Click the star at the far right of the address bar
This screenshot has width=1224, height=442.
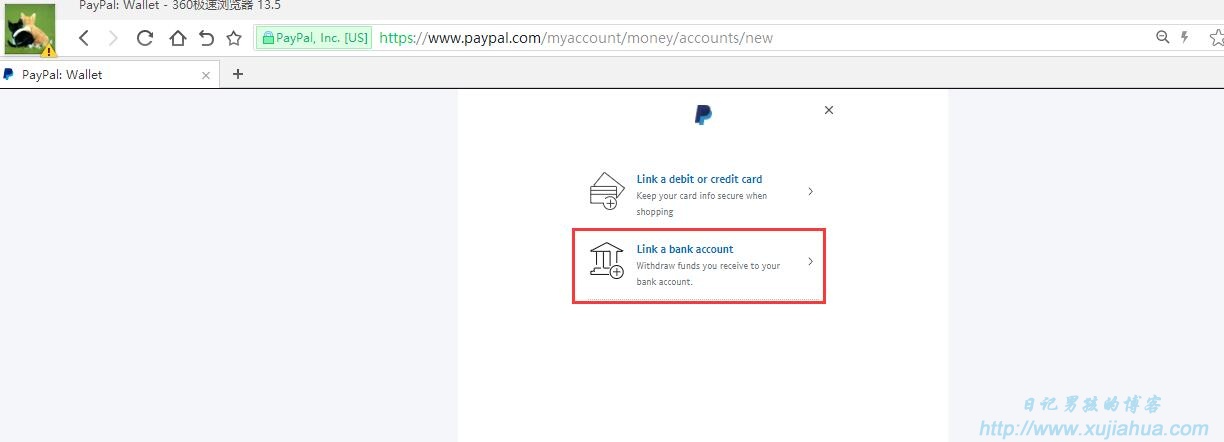pyautogui.click(x=1217, y=38)
